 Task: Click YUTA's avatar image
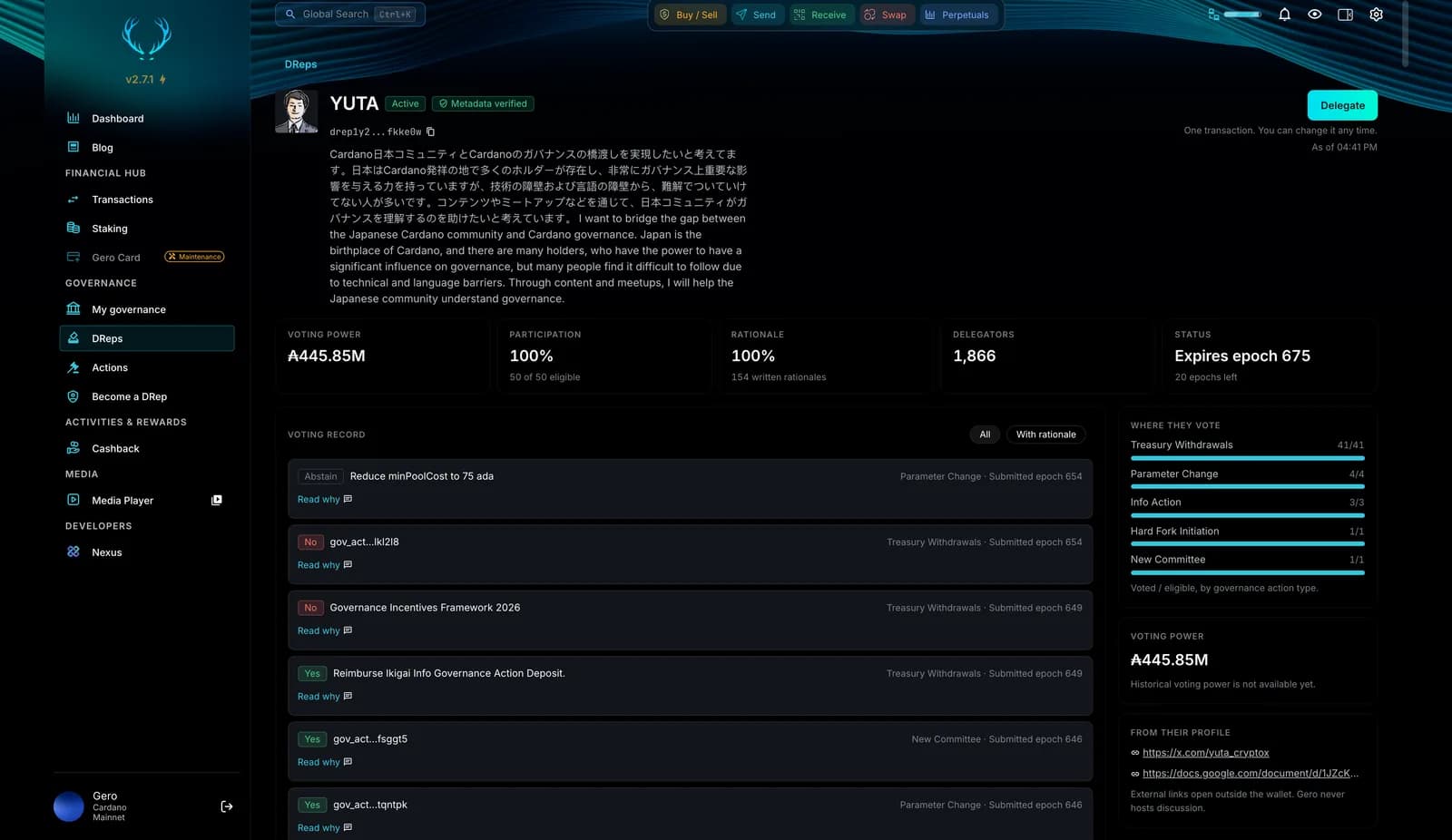click(x=297, y=112)
